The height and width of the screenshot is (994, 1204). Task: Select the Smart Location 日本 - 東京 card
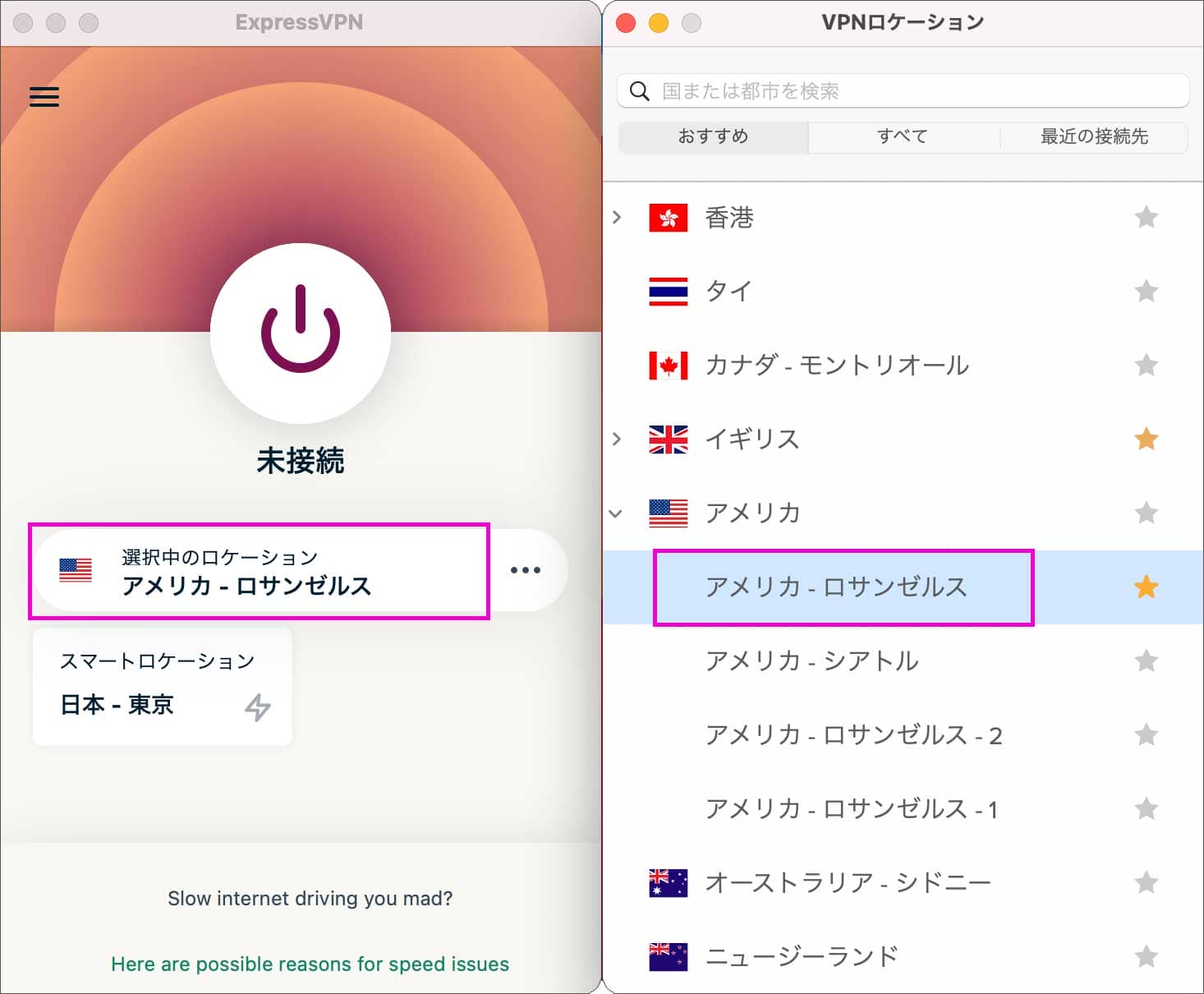[x=163, y=687]
